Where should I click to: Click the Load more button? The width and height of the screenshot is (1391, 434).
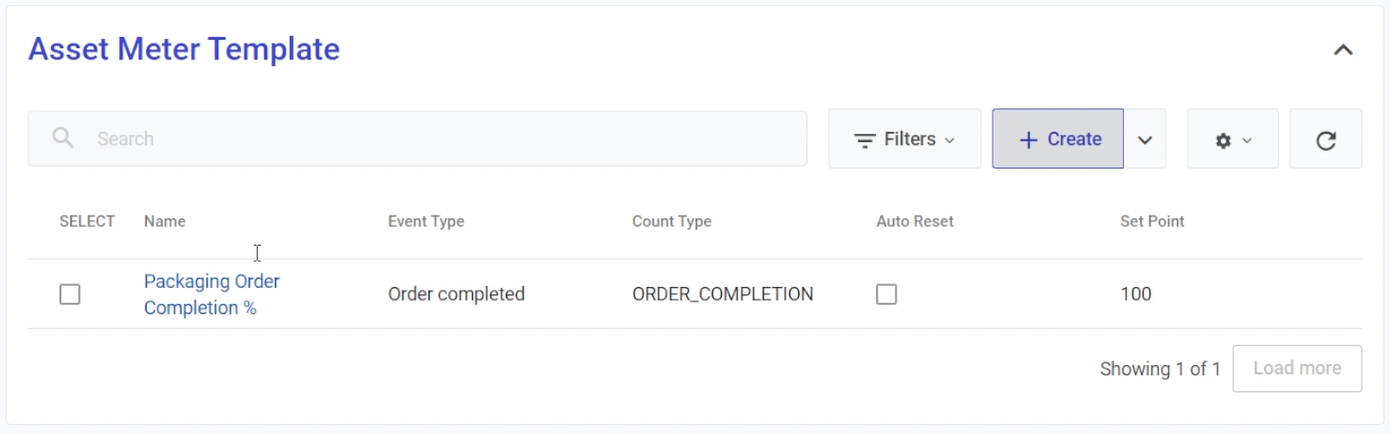click(x=1296, y=368)
